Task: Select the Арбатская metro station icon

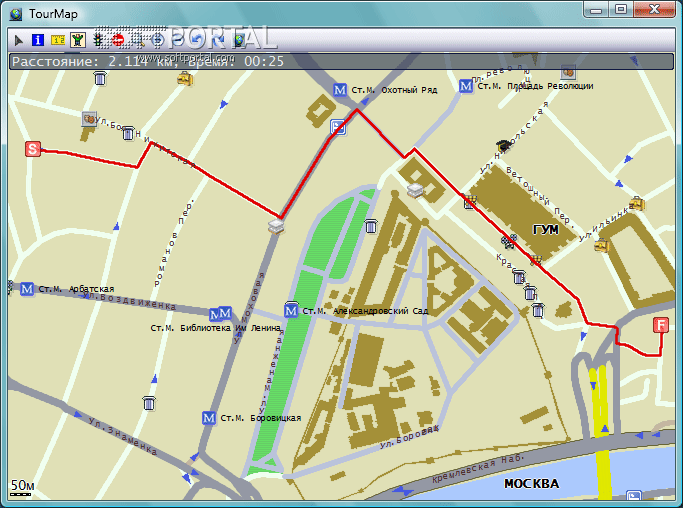Action: [27, 289]
